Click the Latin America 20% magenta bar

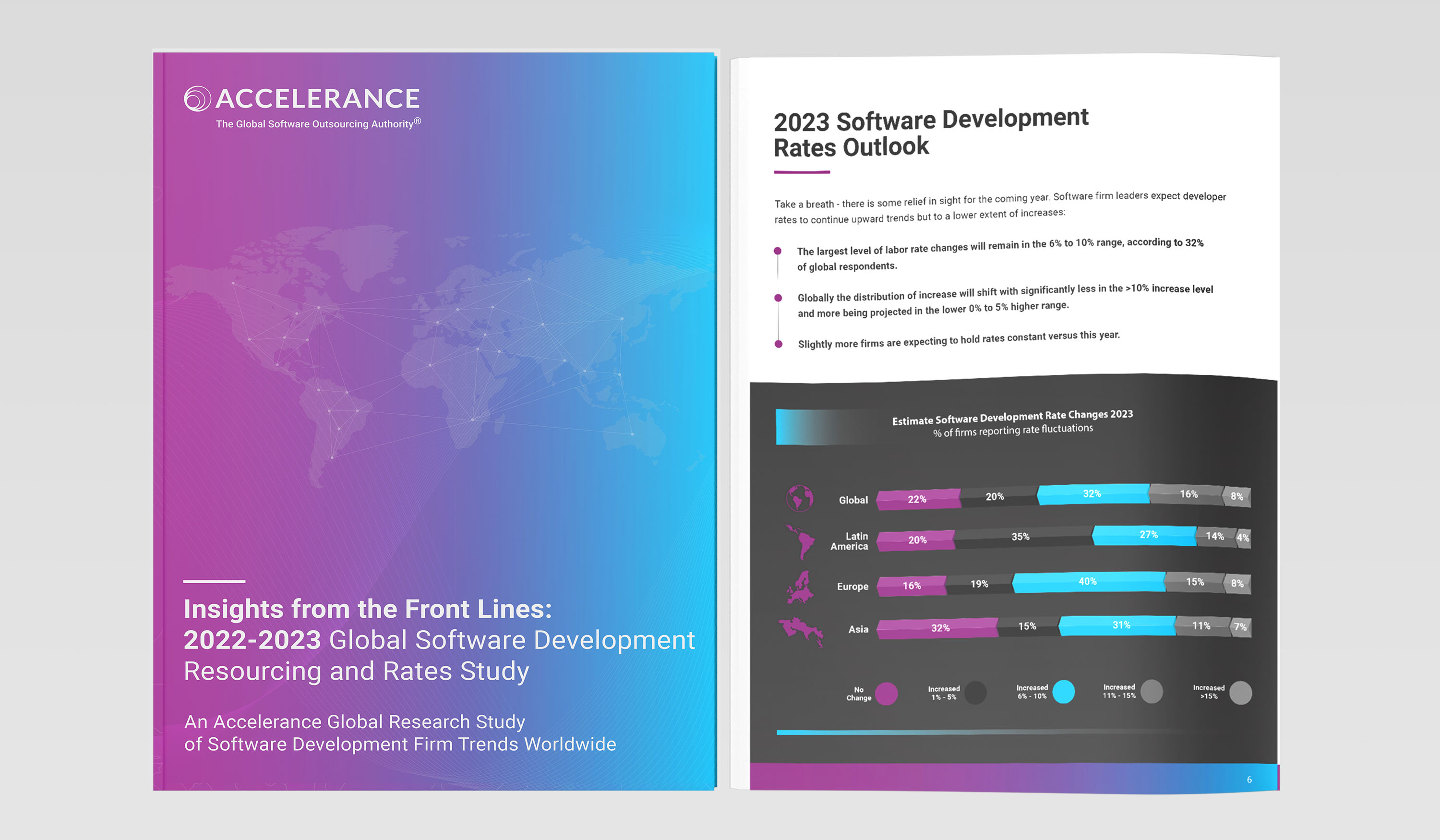point(915,540)
